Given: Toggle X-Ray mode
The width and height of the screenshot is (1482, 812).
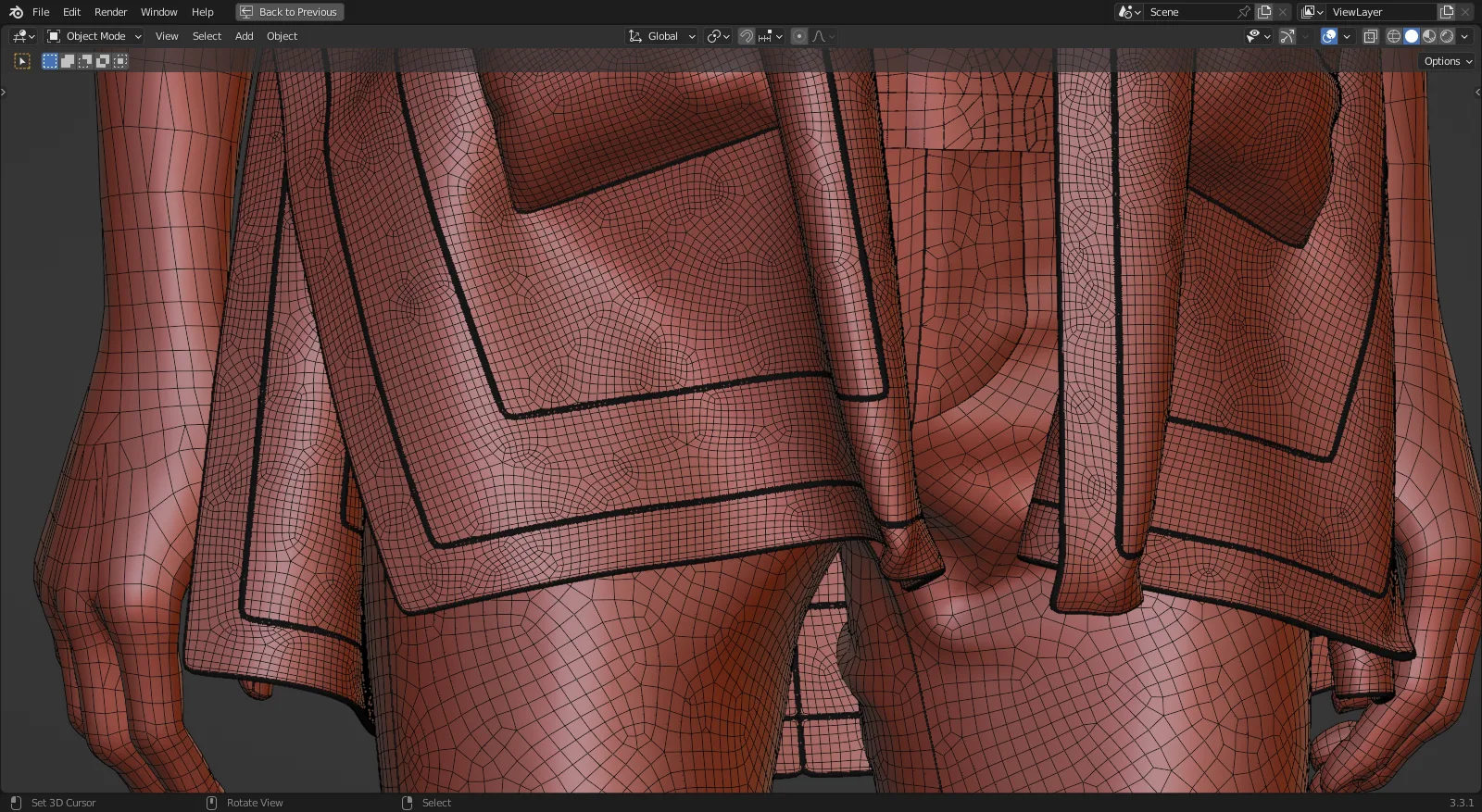Looking at the screenshot, I should tap(1371, 36).
